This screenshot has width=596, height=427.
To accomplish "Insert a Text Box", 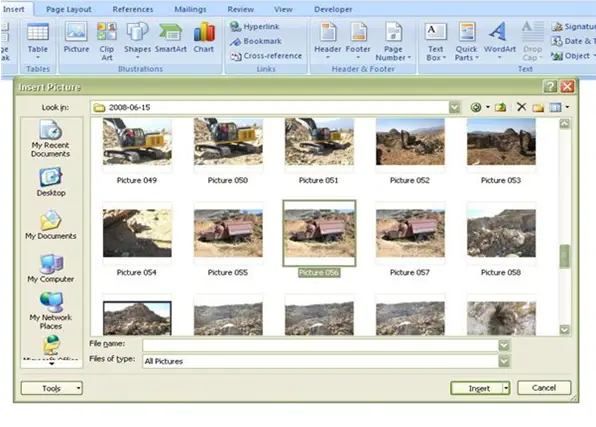I will [435, 41].
